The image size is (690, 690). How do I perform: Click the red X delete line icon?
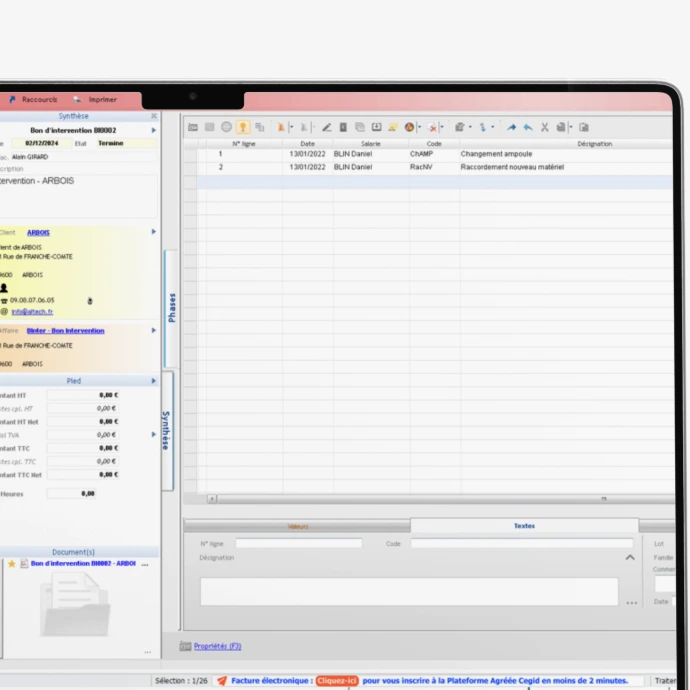point(433,128)
